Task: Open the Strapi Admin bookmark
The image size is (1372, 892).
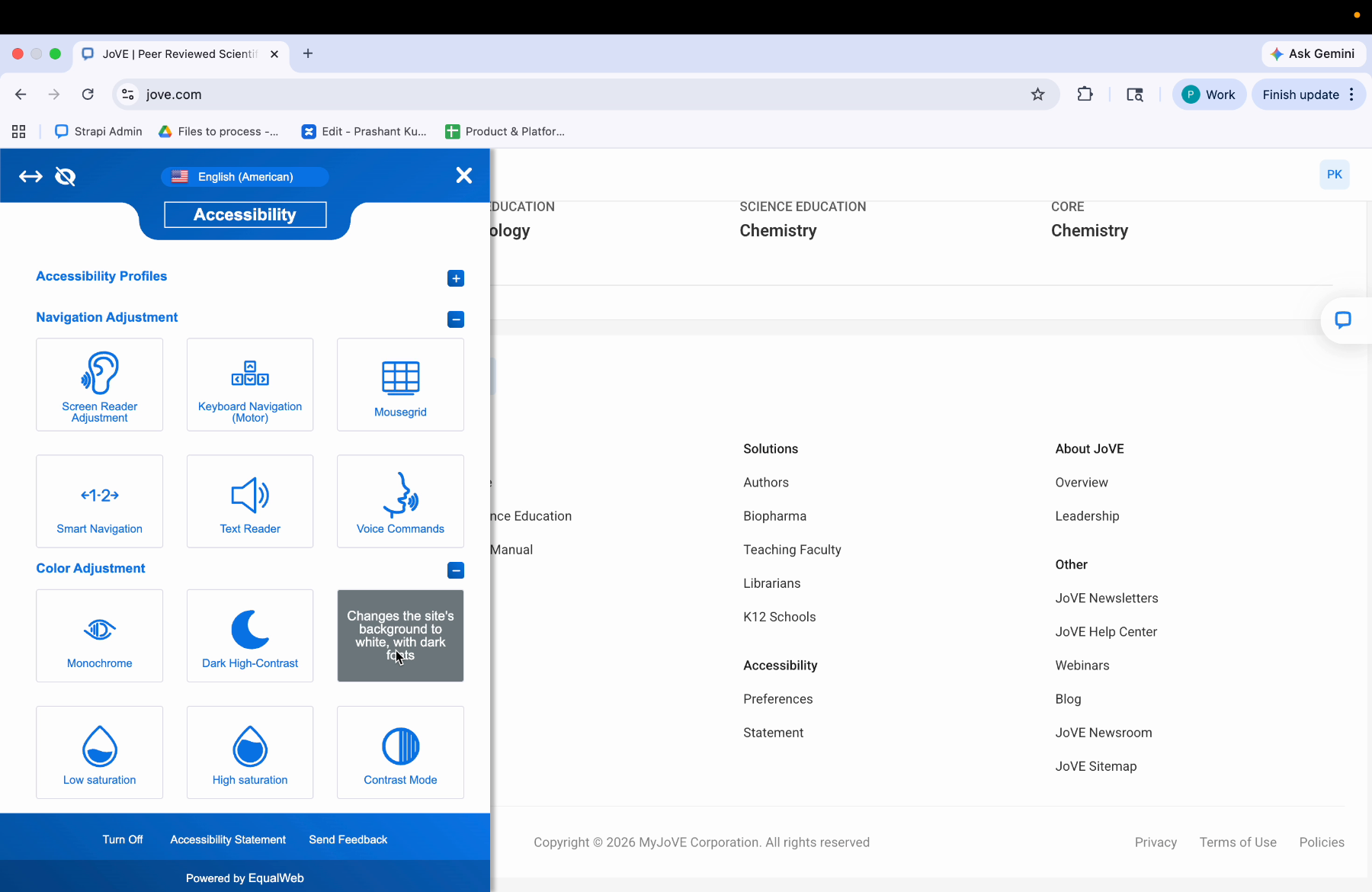Action: click(x=99, y=131)
